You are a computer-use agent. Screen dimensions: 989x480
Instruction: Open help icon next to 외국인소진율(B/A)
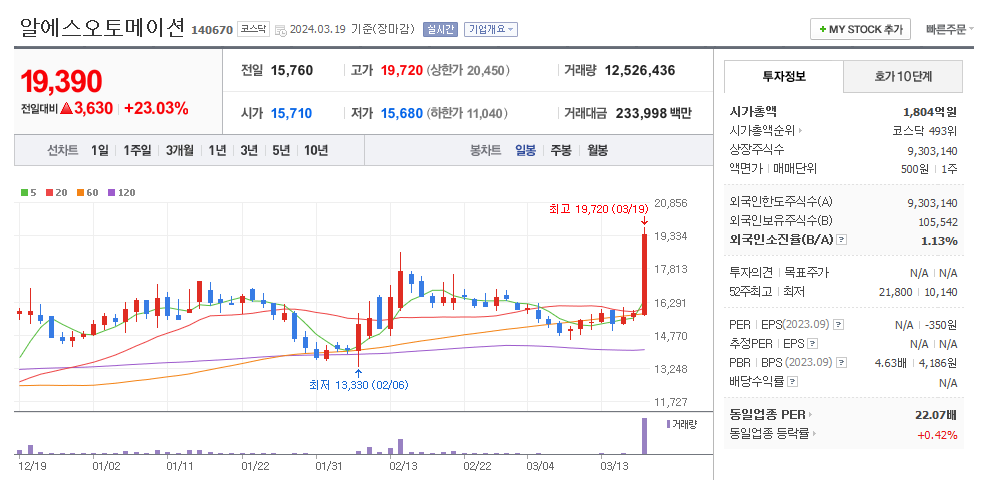841,240
